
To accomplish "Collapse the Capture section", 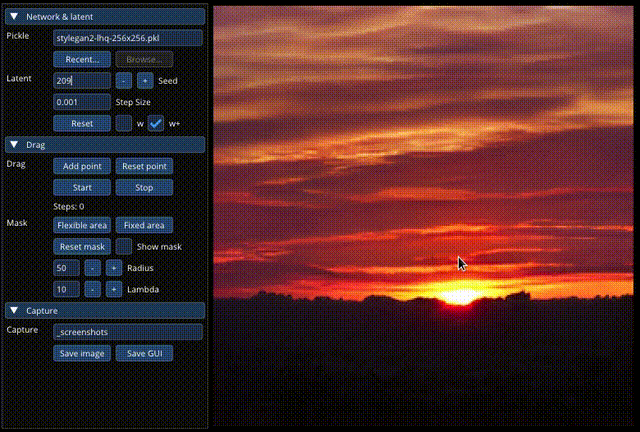I will [x=105, y=311].
